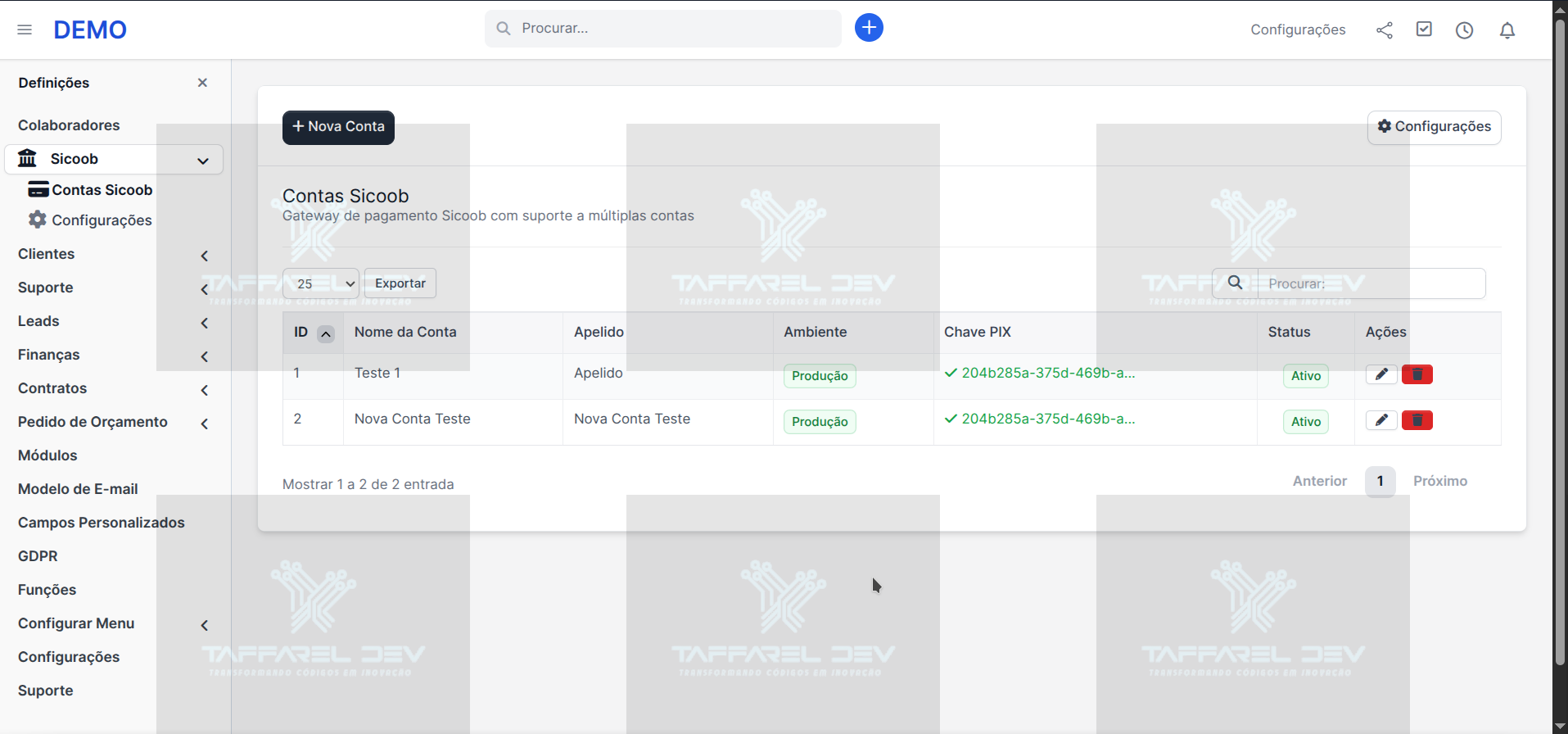The height and width of the screenshot is (734, 1568).
Task: Open the share icon in top bar
Action: pos(1385,30)
